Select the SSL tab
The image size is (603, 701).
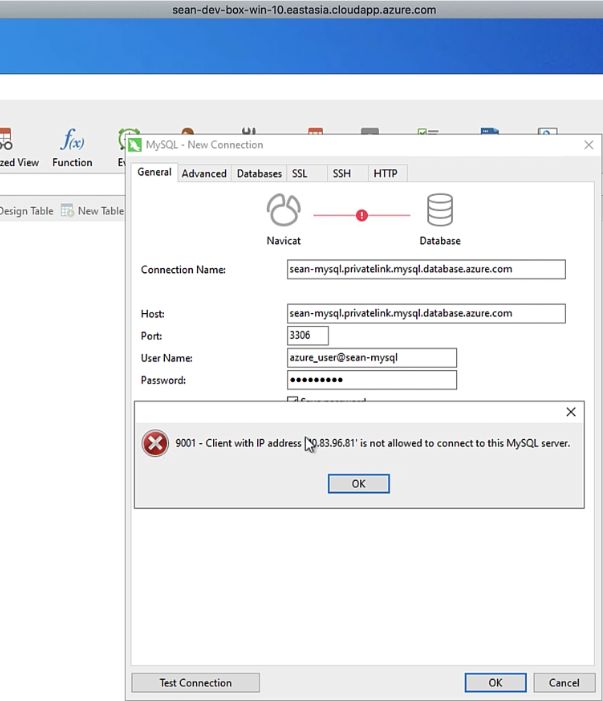tap(300, 173)
